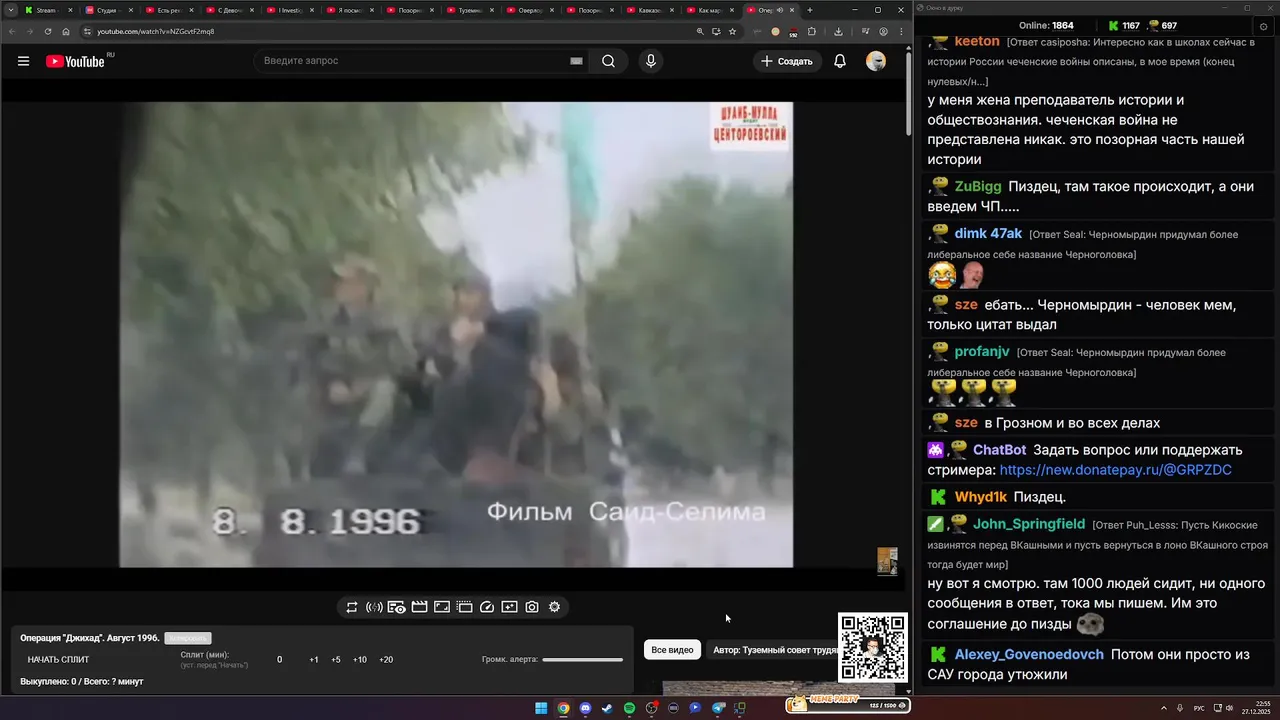
Task: Open the browser extensions puzzle icon
Action: pyautogui.click(x=812, y=31)
